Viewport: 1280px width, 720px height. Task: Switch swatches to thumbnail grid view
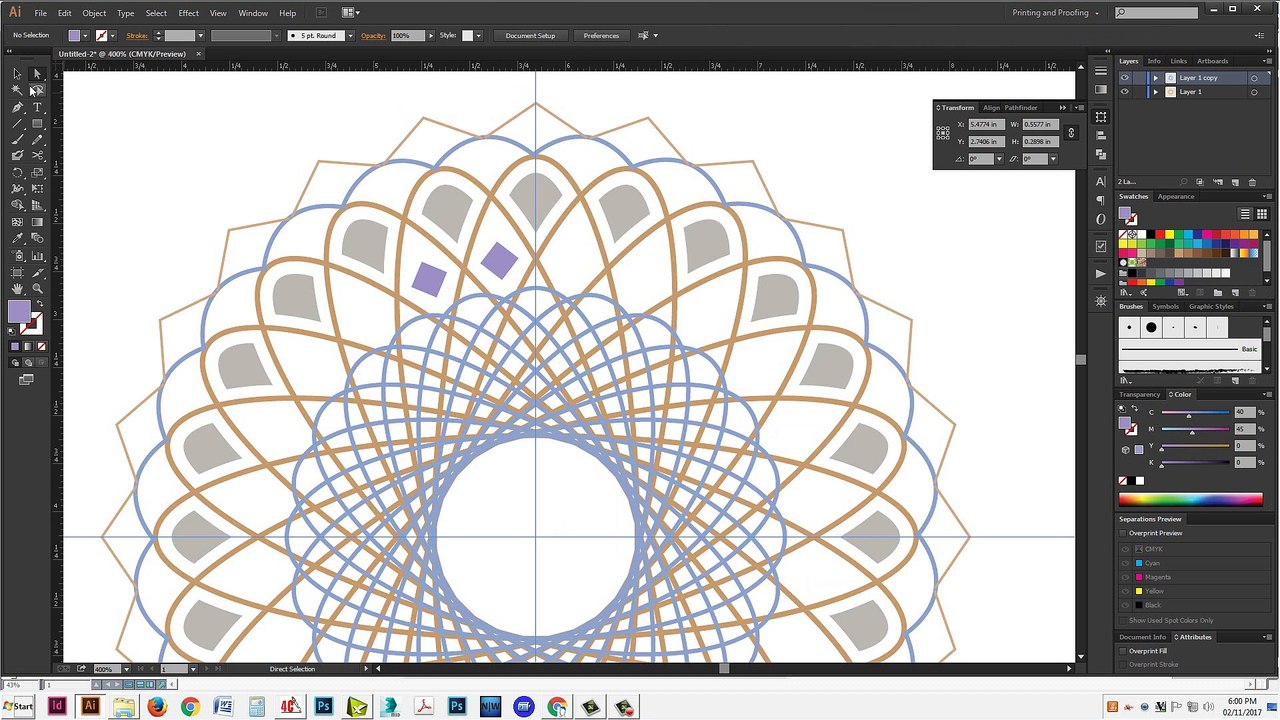click(1261, 214)
